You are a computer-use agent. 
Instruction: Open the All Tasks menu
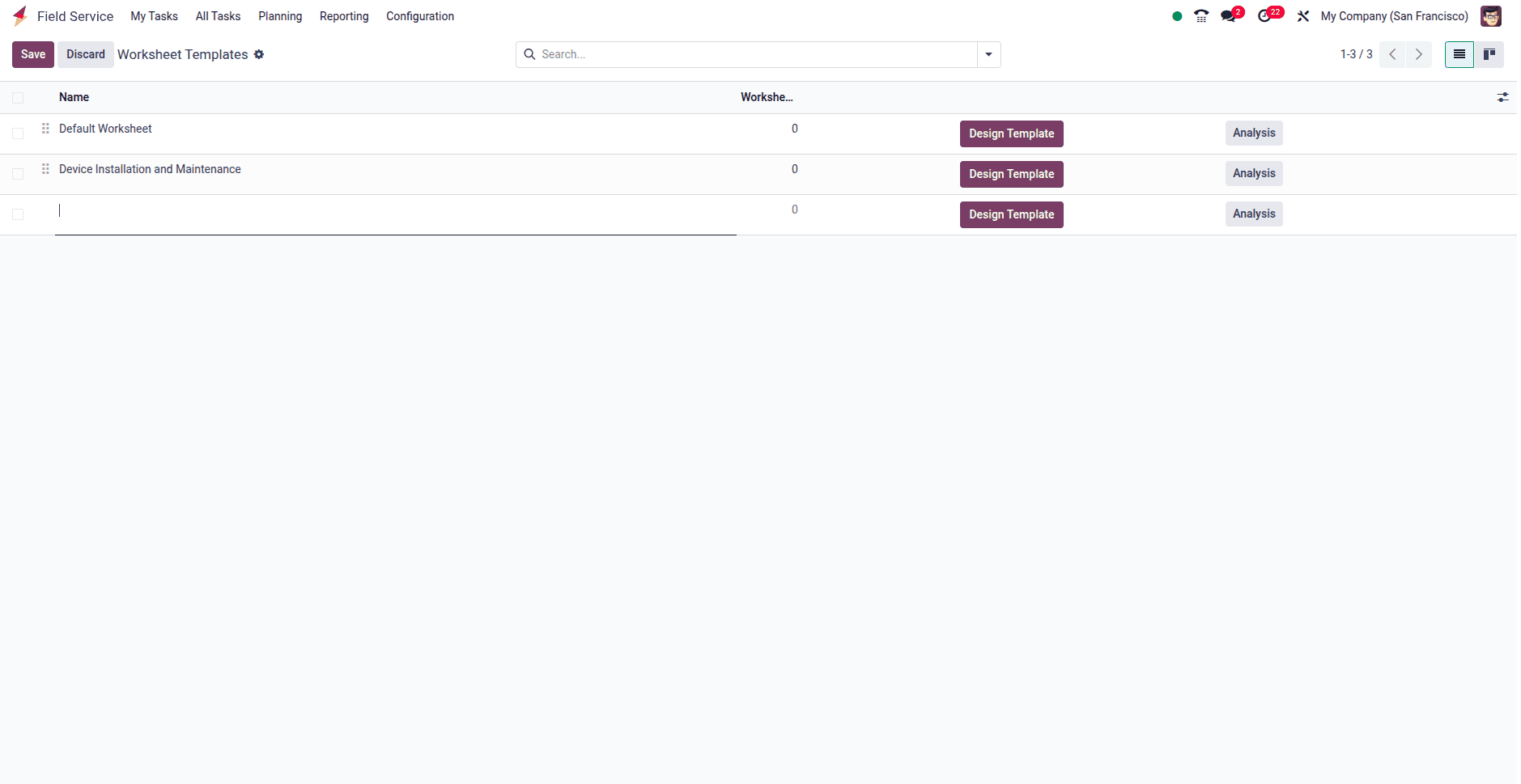pos(218,16)
